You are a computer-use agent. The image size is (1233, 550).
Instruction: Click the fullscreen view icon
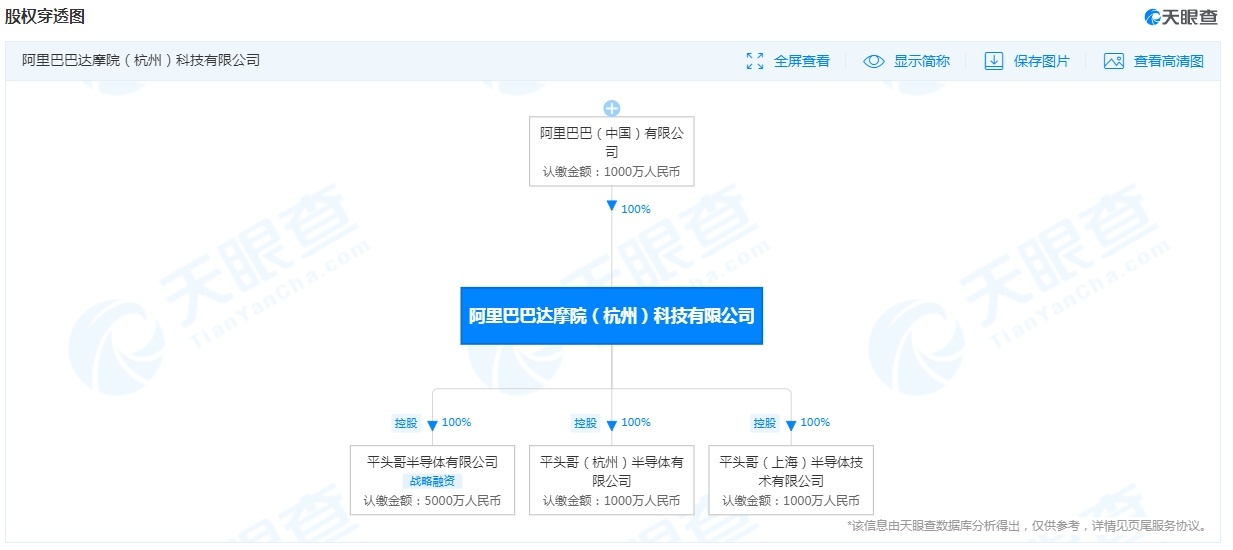755,61
